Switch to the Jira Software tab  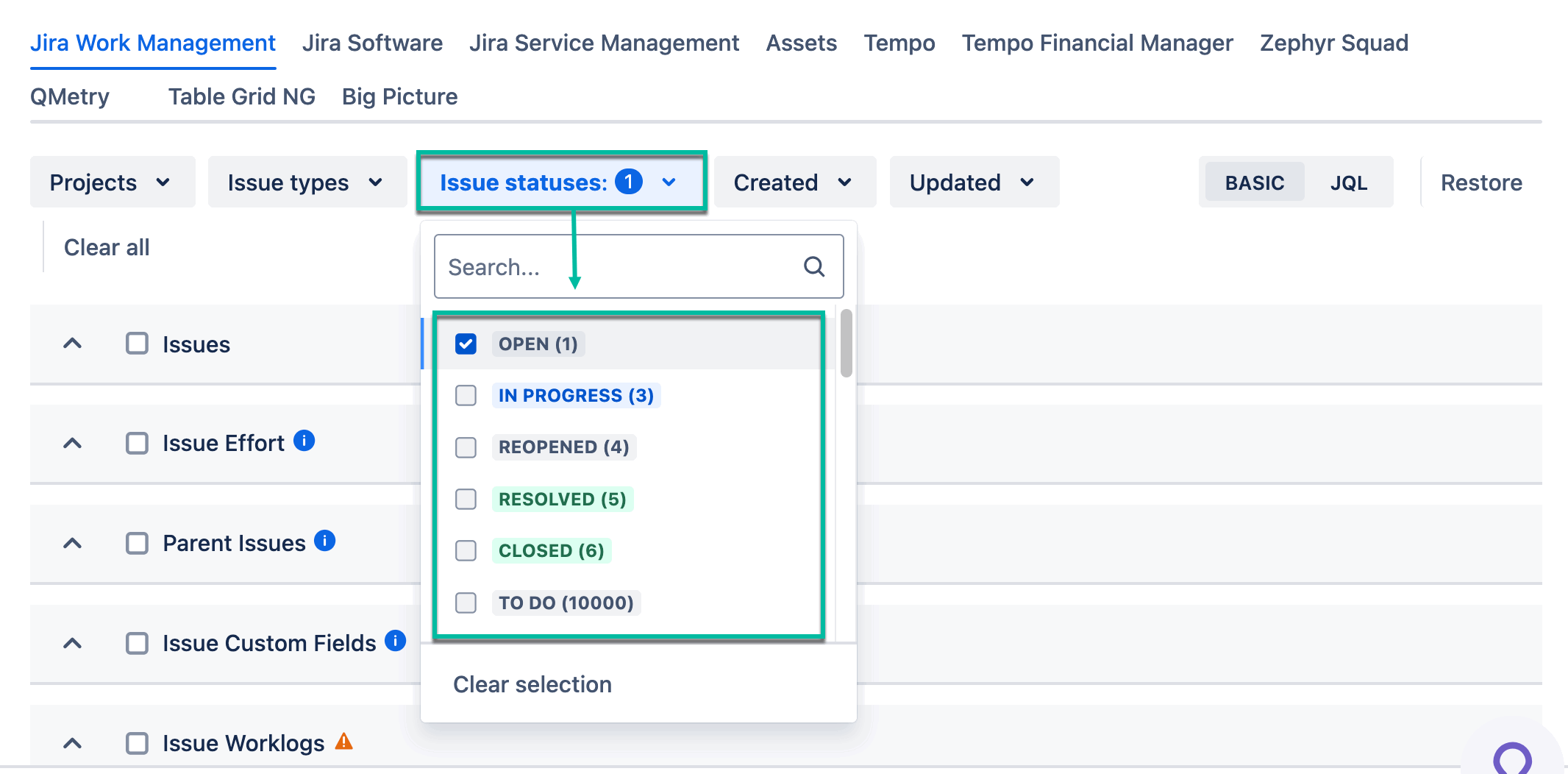pyautogui.click(x=372, y=43)
